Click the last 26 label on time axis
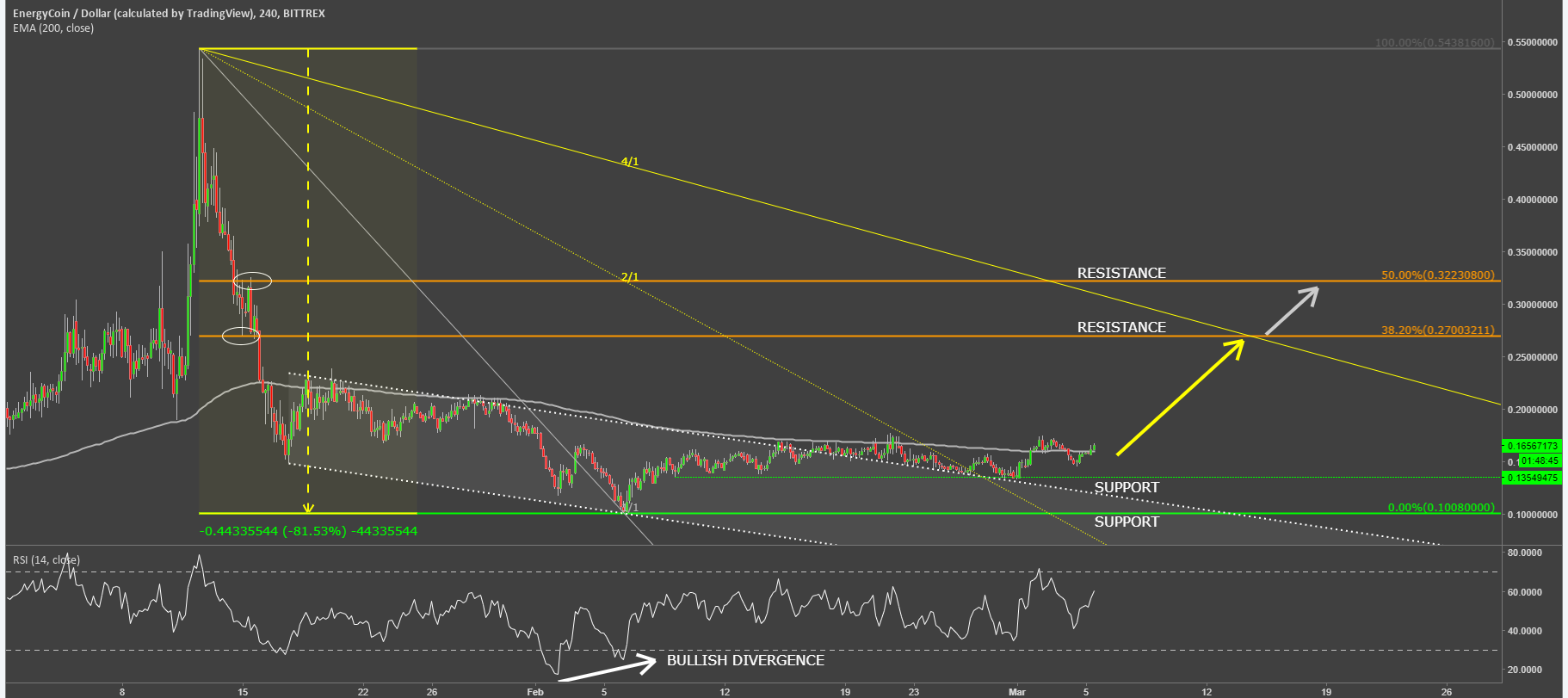Viewport: 1568px width, 698px height. 1448,692
